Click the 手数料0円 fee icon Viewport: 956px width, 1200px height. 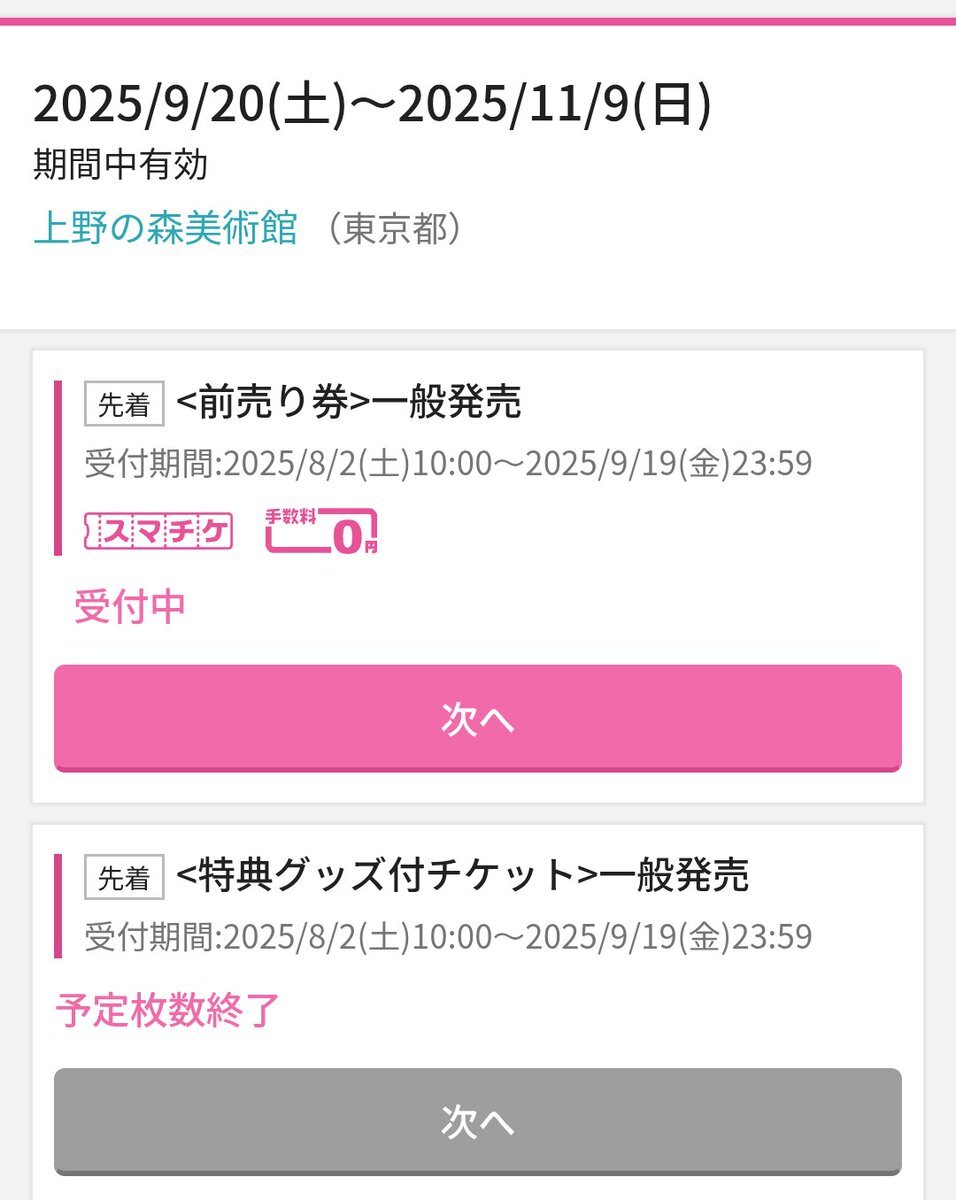point(321,531)
